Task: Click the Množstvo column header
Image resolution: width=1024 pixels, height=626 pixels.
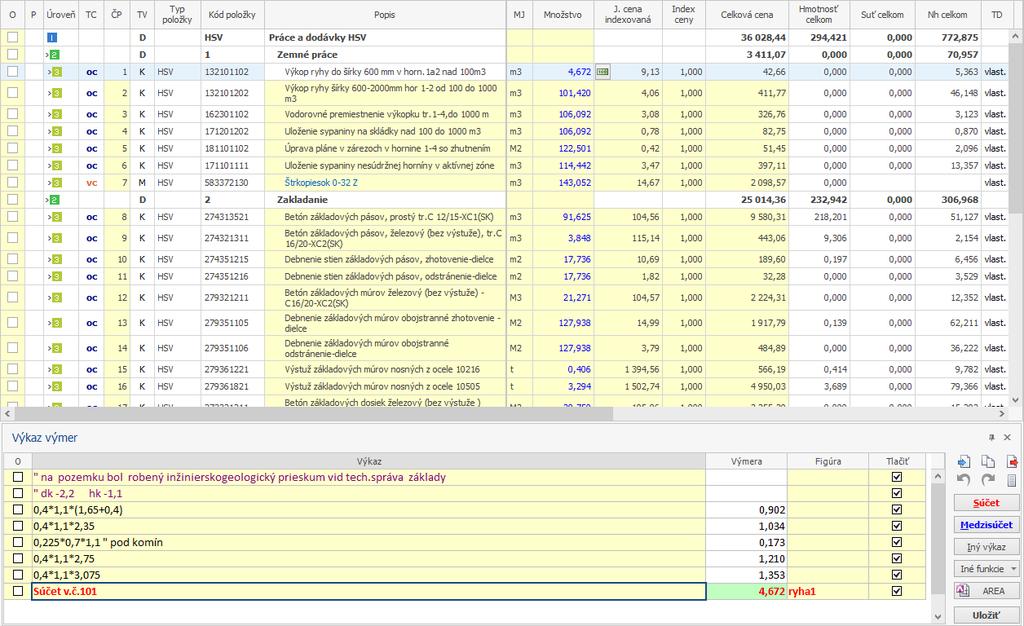Action: pos(562,14)
